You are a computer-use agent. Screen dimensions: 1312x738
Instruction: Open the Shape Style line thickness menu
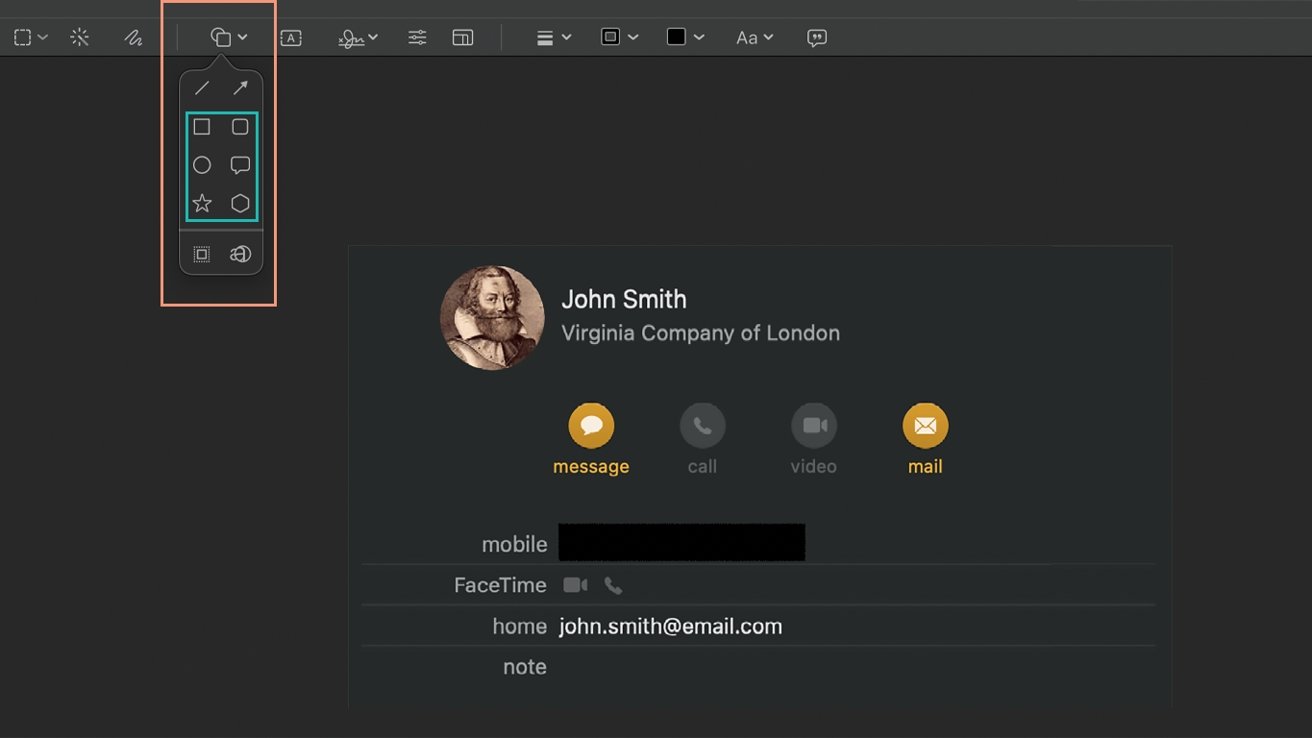[x=553, y=38]
